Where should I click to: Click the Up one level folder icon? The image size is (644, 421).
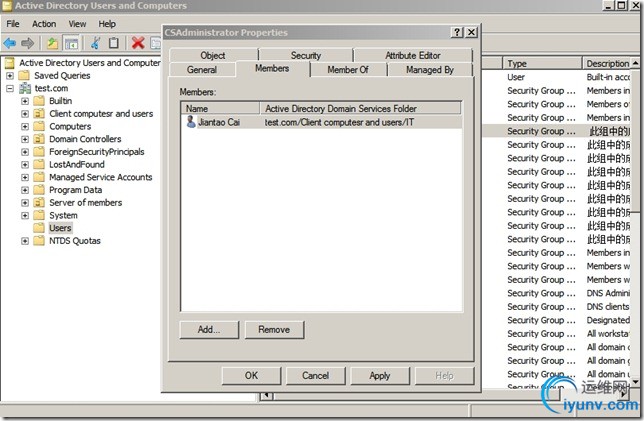click(52, 43)
